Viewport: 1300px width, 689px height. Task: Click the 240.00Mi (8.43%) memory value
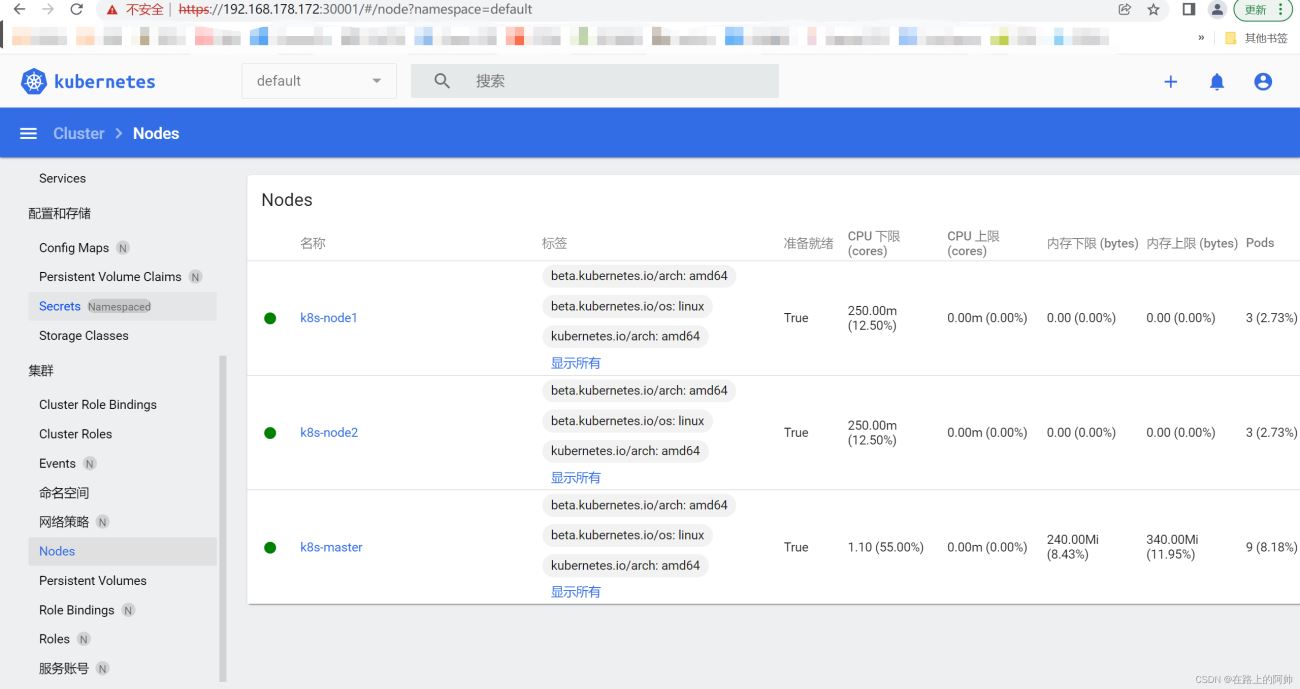[1073, 547]
